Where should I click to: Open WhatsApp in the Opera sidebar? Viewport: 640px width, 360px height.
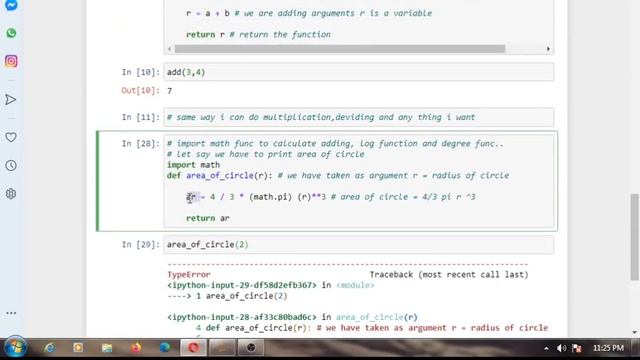pyautogui.click(x=11, y=33)
